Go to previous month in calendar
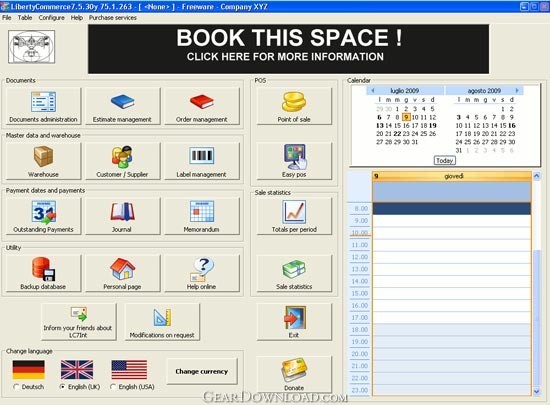The width and height of the screenshot is (550, 405). coord(373,90)
